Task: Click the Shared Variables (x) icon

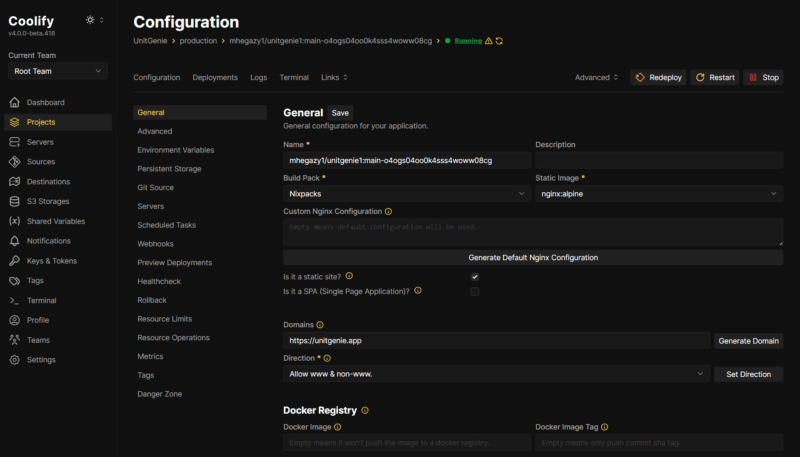Action: (14, 221)
